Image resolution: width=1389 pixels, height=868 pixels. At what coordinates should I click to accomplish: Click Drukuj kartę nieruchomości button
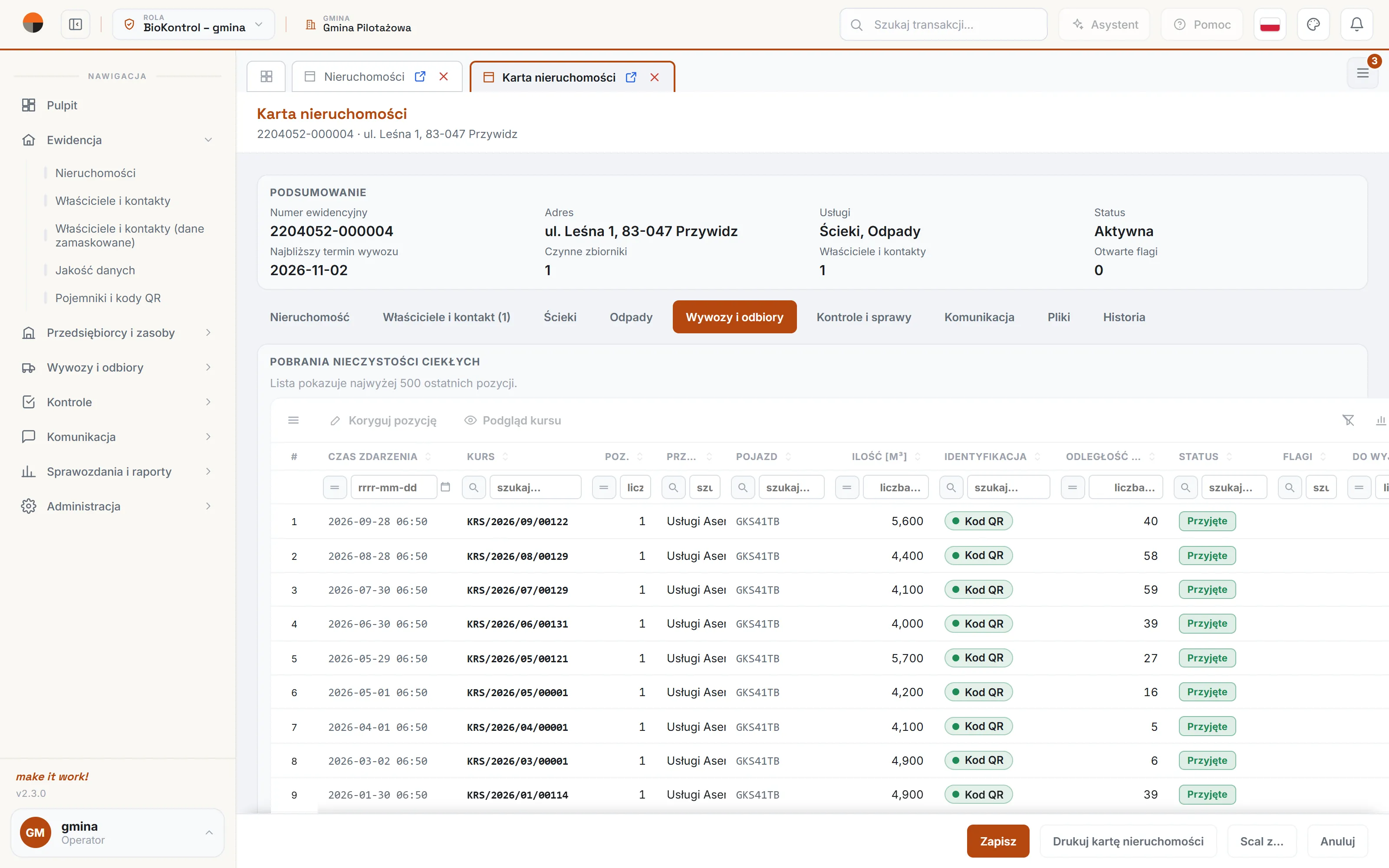[x=1128, y=841]
